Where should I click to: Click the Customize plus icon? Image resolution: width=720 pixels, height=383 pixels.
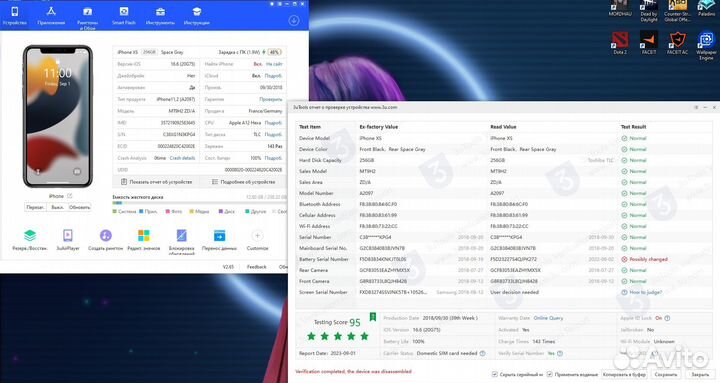coord(257,236)
